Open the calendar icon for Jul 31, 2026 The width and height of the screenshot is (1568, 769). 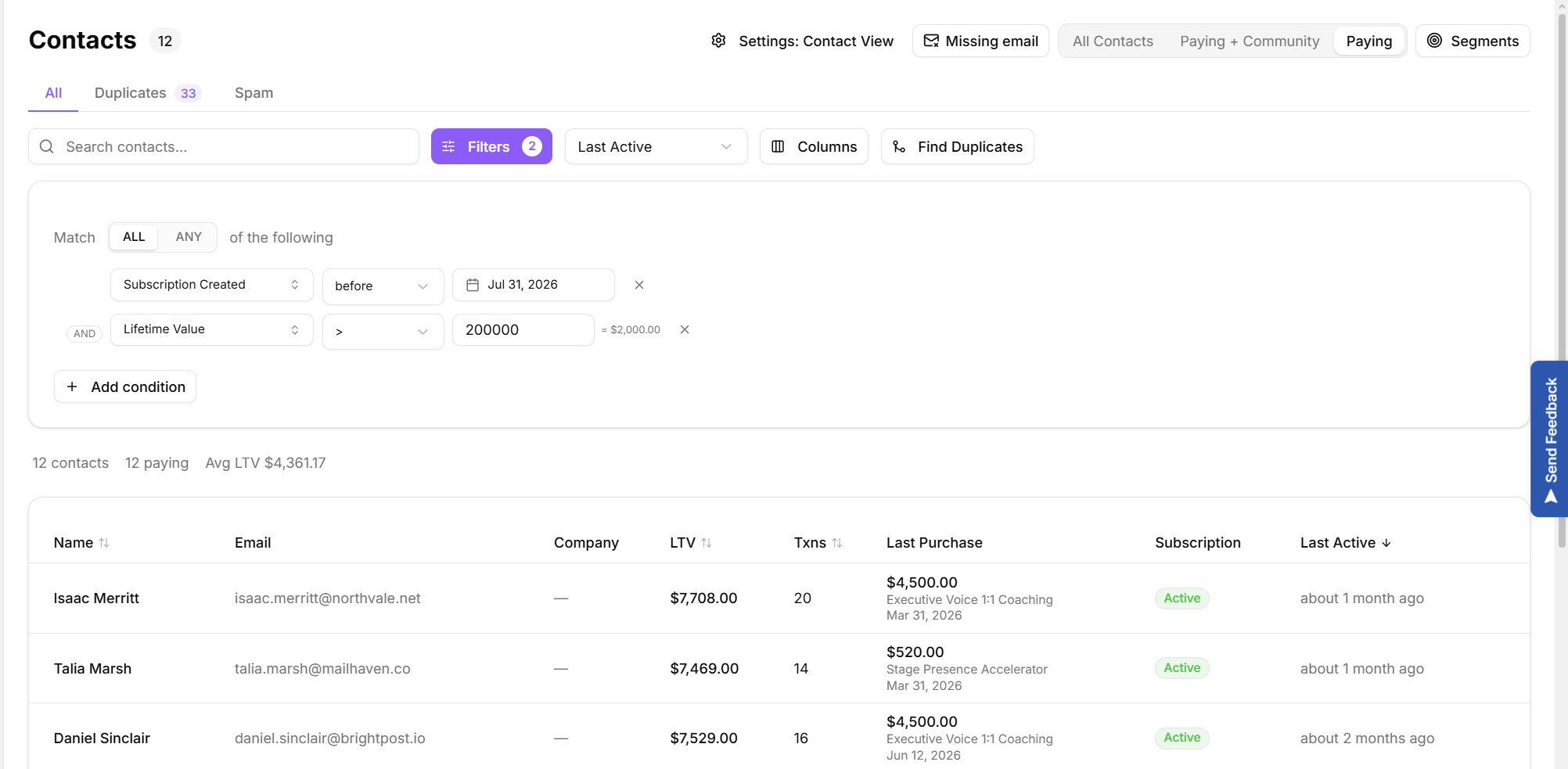[473, 285]
